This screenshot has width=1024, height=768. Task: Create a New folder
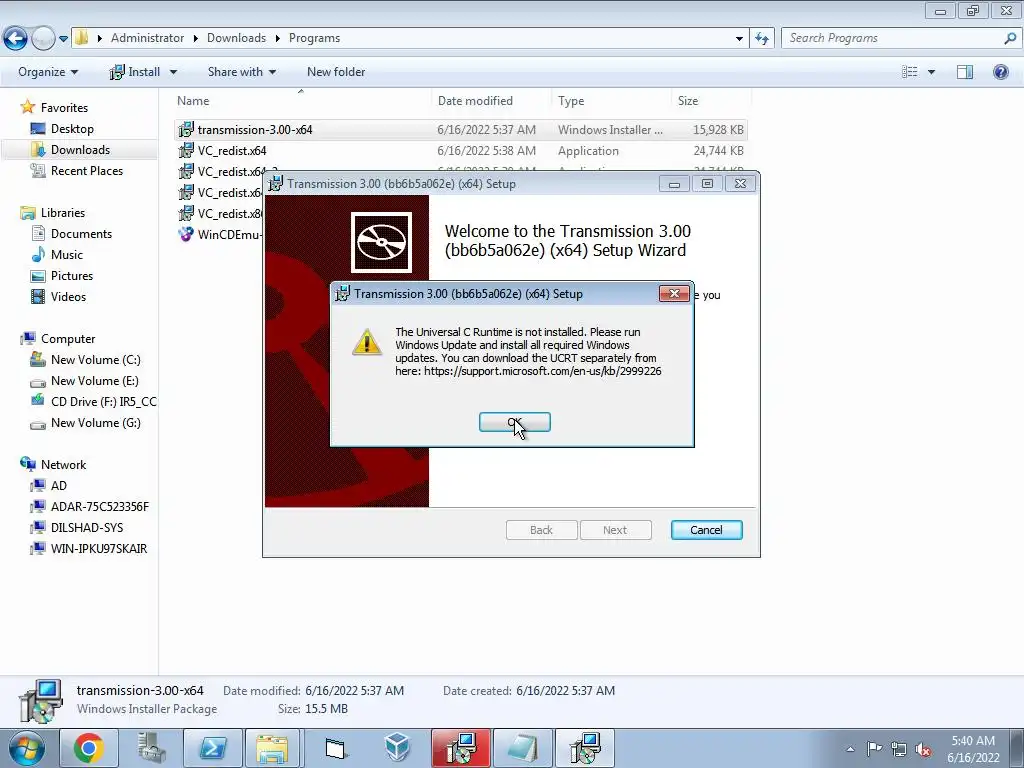tap(336, 72)
